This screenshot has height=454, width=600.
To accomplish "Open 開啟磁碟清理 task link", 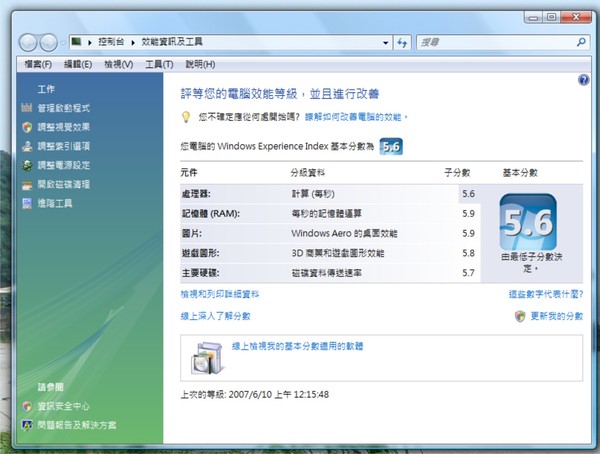I will [x=64, y=185].
